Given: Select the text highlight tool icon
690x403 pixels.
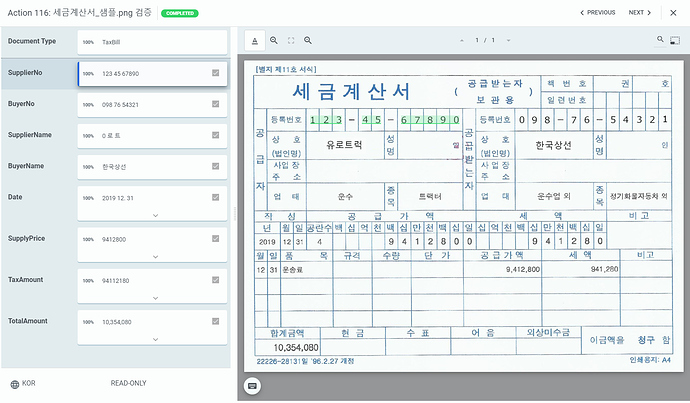Looking at the screenshot, I should (x=255, y=41).
